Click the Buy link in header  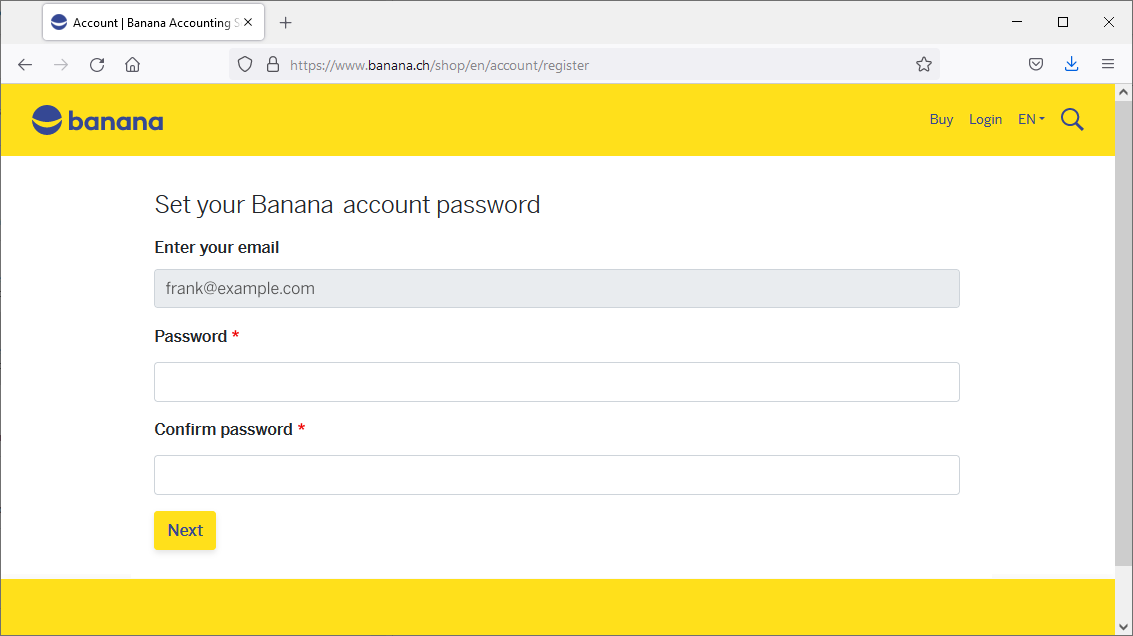tap(941, 120)
